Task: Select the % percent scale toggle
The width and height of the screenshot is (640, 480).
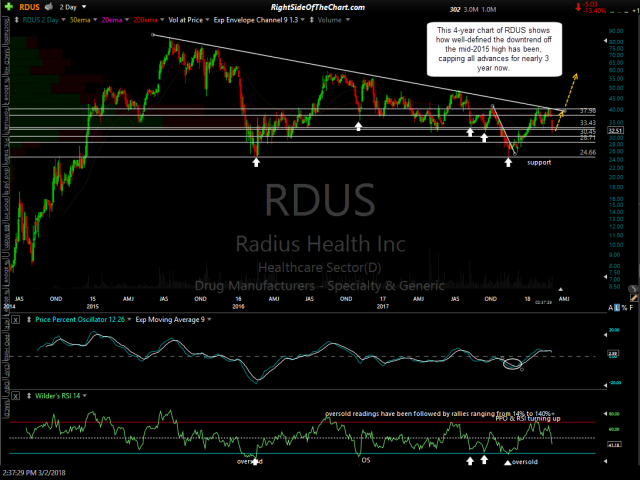Action: click(624, 308)
